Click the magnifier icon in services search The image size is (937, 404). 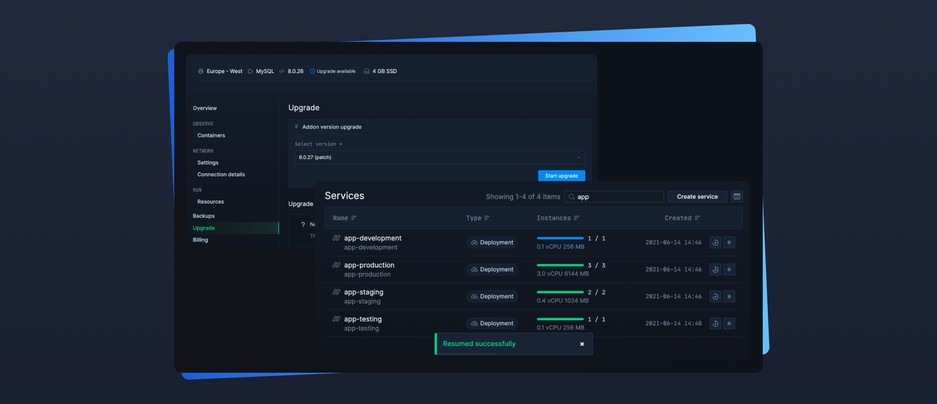point(572,197)
